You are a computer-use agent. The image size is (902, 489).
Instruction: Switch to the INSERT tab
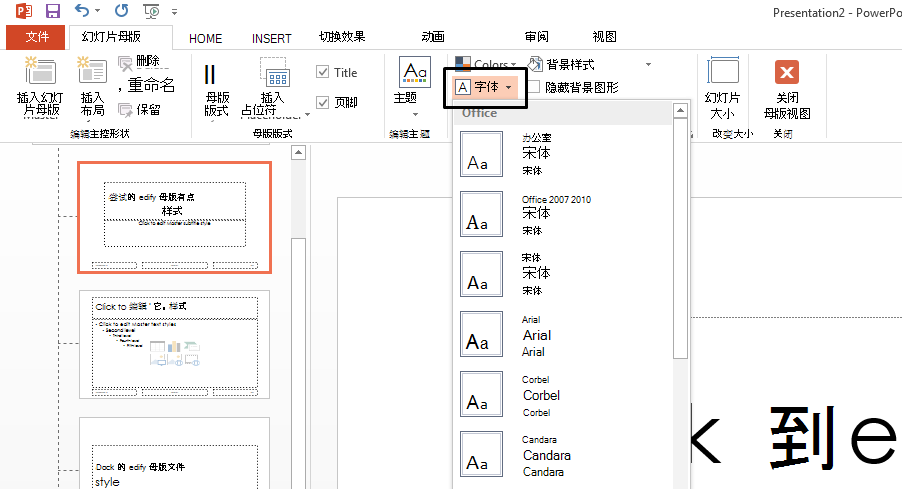pyautogui.click(x=272, y=39)
